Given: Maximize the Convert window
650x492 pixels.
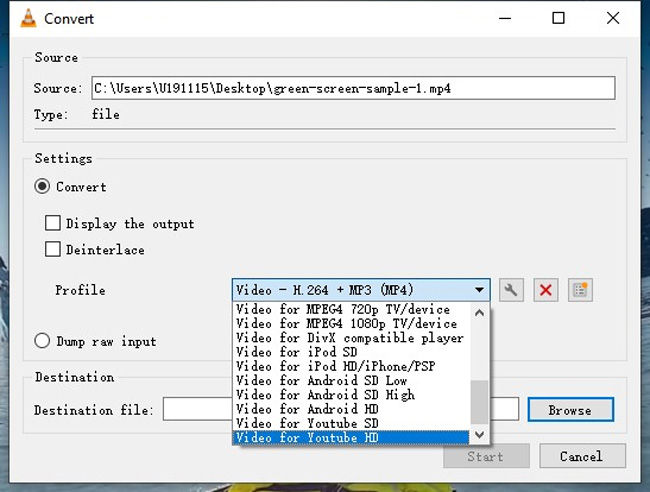Looking at the screenshot, I should tap(558, 18).
